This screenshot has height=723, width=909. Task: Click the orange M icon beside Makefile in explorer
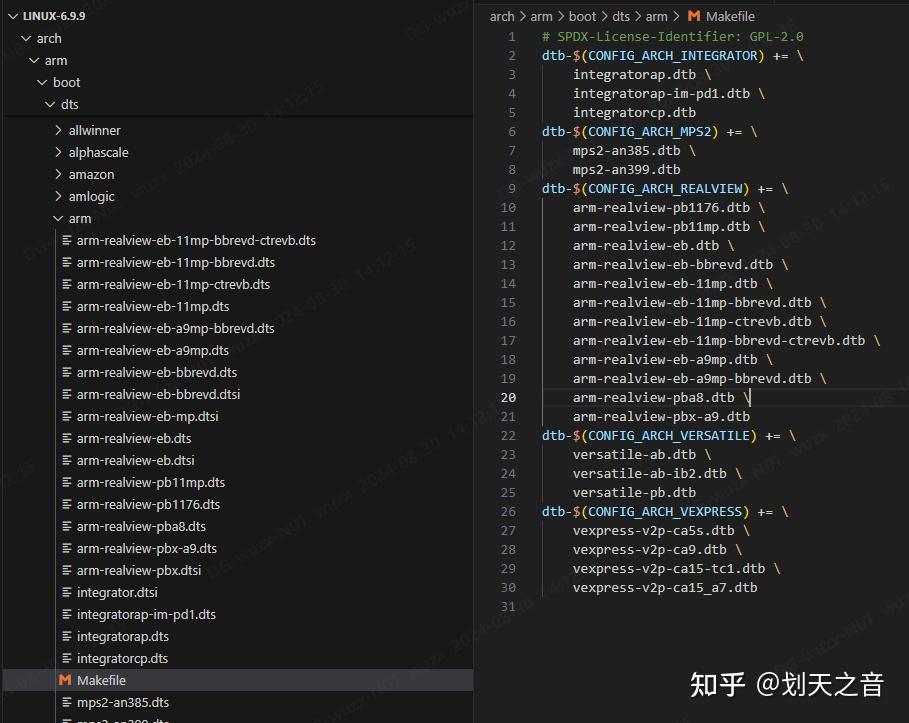click(x=64, y=680)
